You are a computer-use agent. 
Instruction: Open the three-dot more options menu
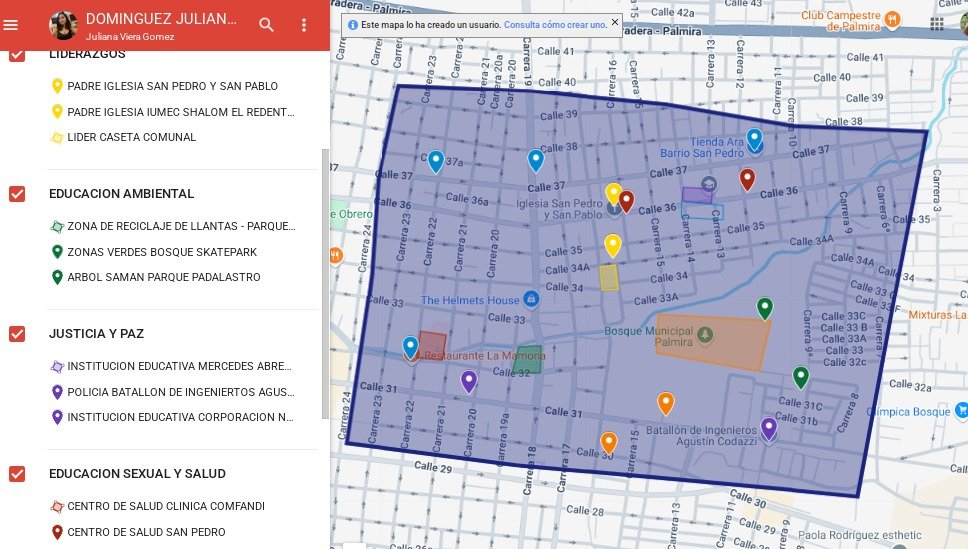pyautogui.click(x=304, y=25)
